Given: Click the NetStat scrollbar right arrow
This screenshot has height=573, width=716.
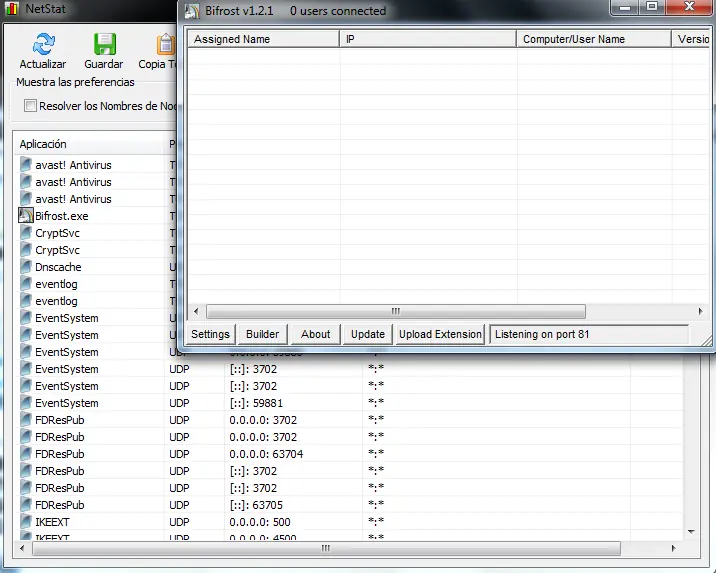Looking at the screenshot, I should point(674,548).
